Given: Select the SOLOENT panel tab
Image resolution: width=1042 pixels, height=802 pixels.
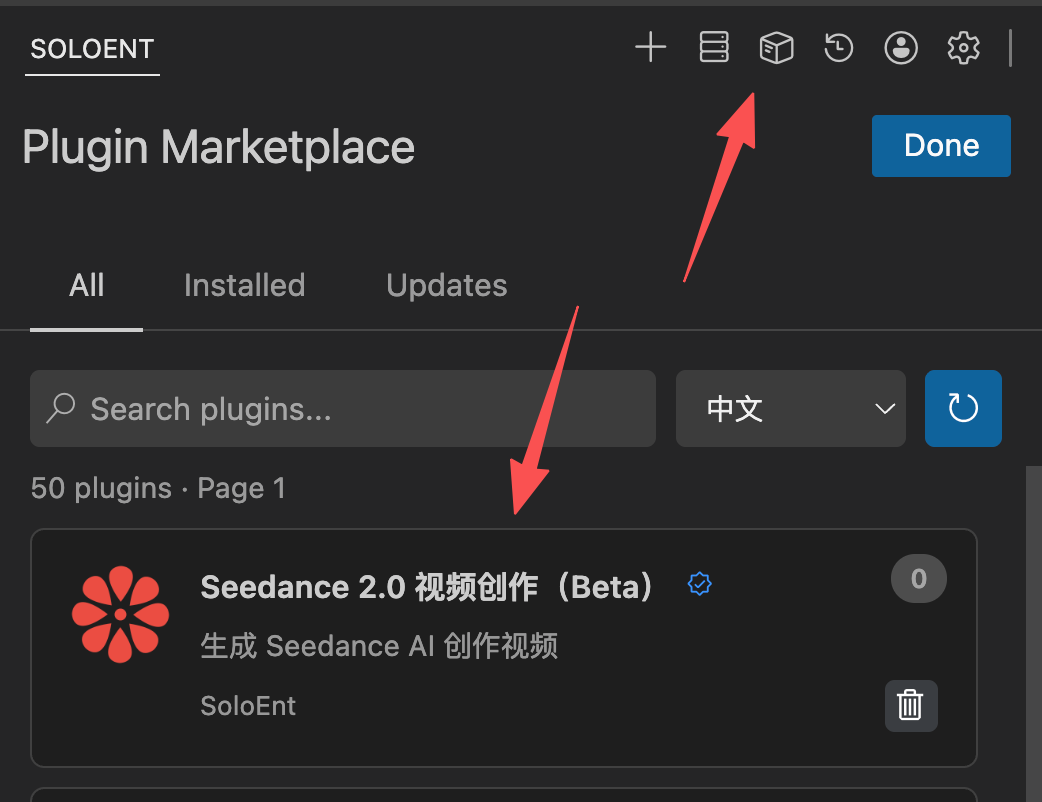Looking at the screenshot, I should pos(92,49).
